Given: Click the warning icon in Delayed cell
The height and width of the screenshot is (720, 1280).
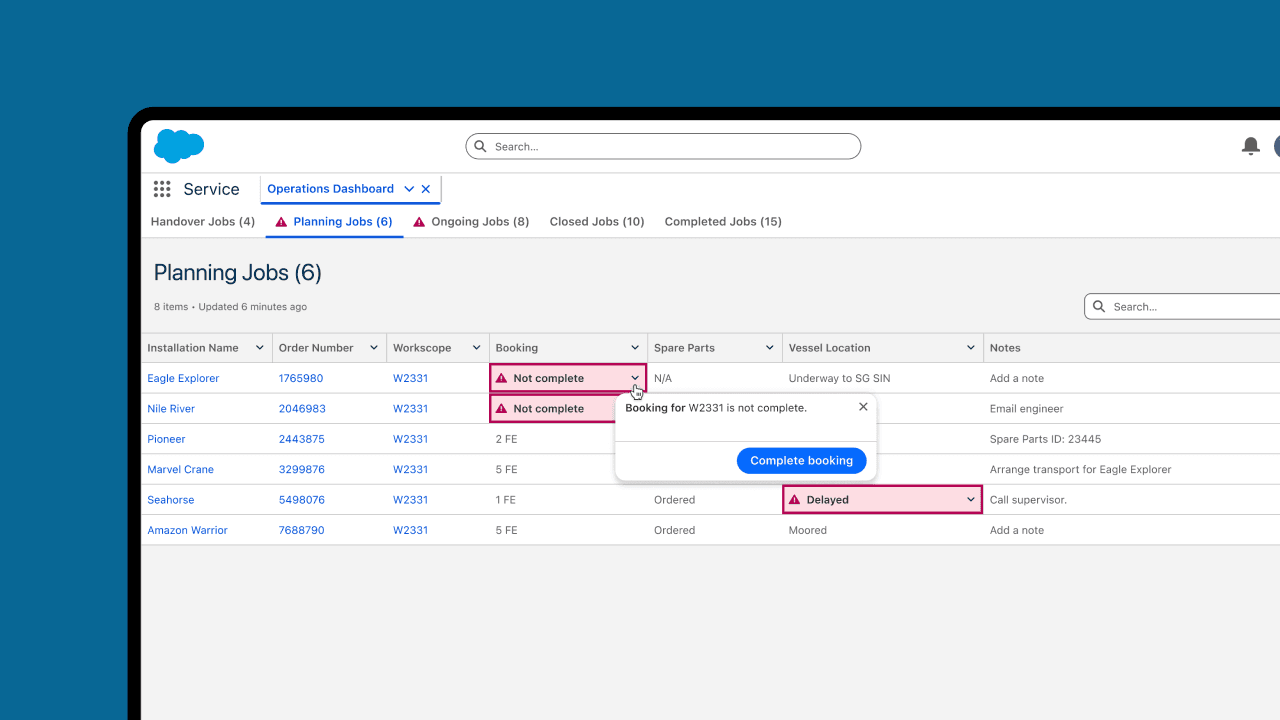Looking at the screenshot, I should 795,499.
